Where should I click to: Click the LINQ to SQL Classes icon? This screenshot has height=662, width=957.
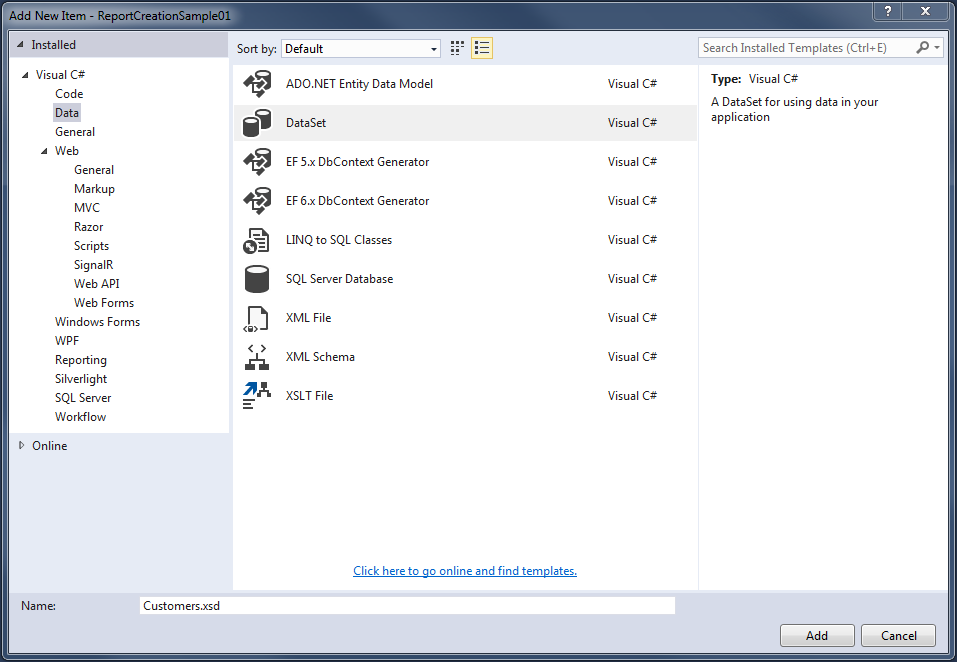tap(256, 240)
